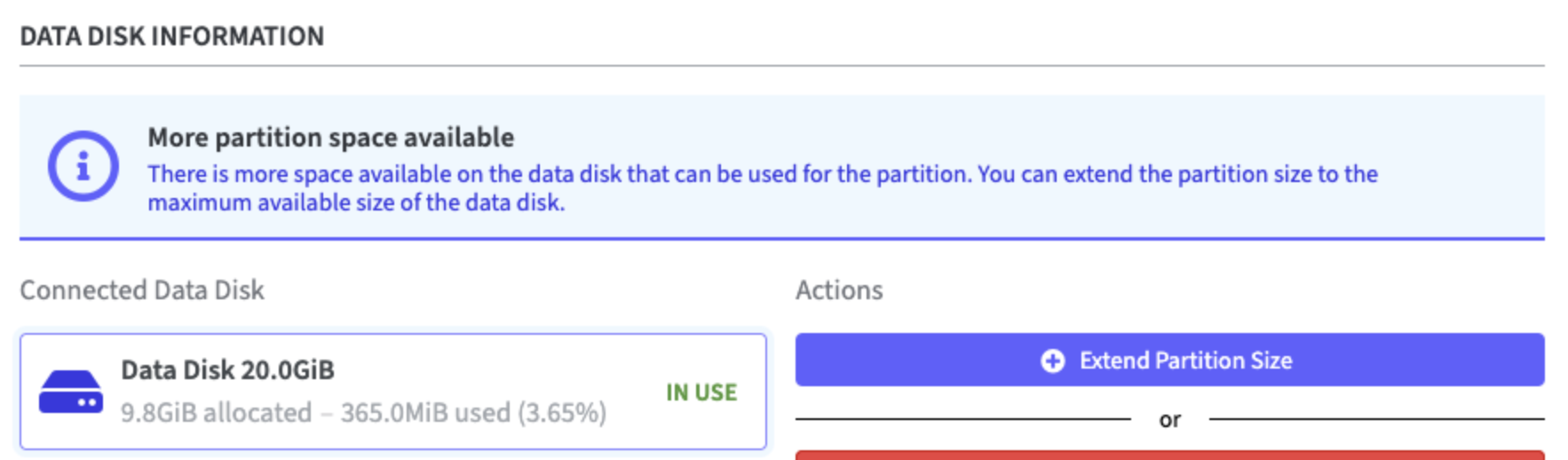Select the Data Disk 20.0GiB title
1568x460 pixels.
(x=227, y=370)
